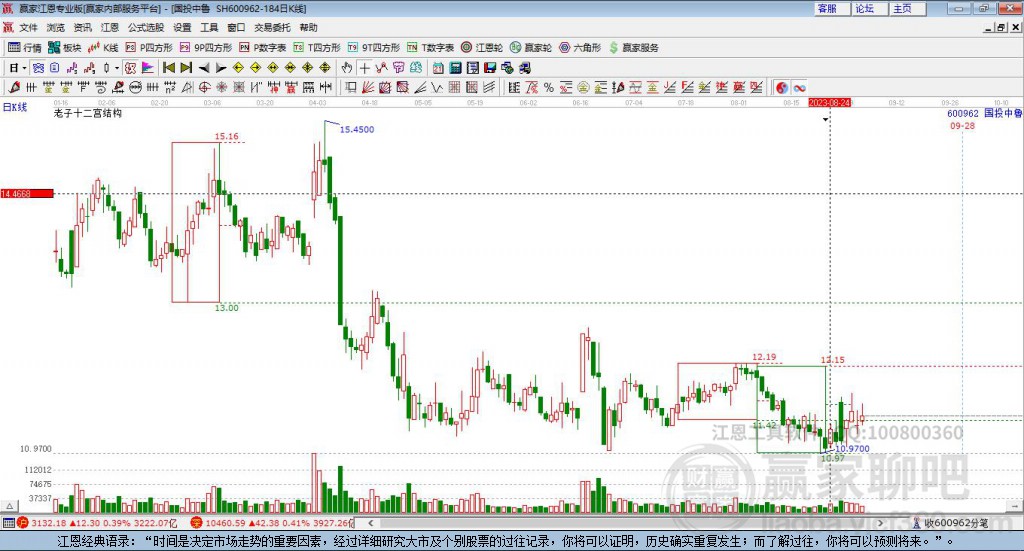Image resolution: width=1024 pixels, height=551 pixels.
Task: Select the zigzag wave line tool
Action: point(436,87)
